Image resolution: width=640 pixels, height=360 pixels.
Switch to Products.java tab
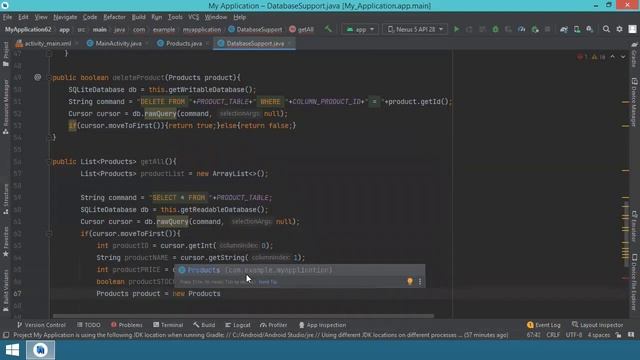180,43
